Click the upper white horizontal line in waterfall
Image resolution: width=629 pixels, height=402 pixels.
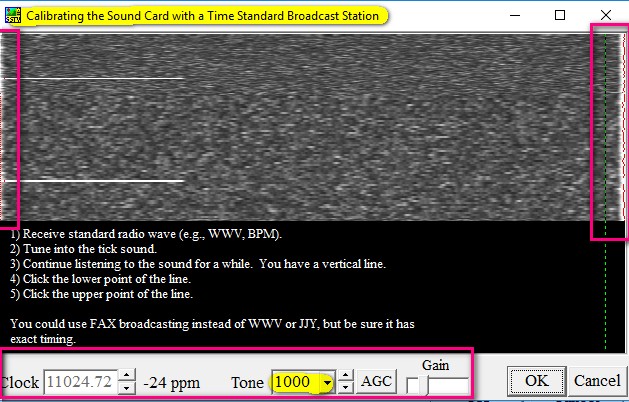pos(100,78)
